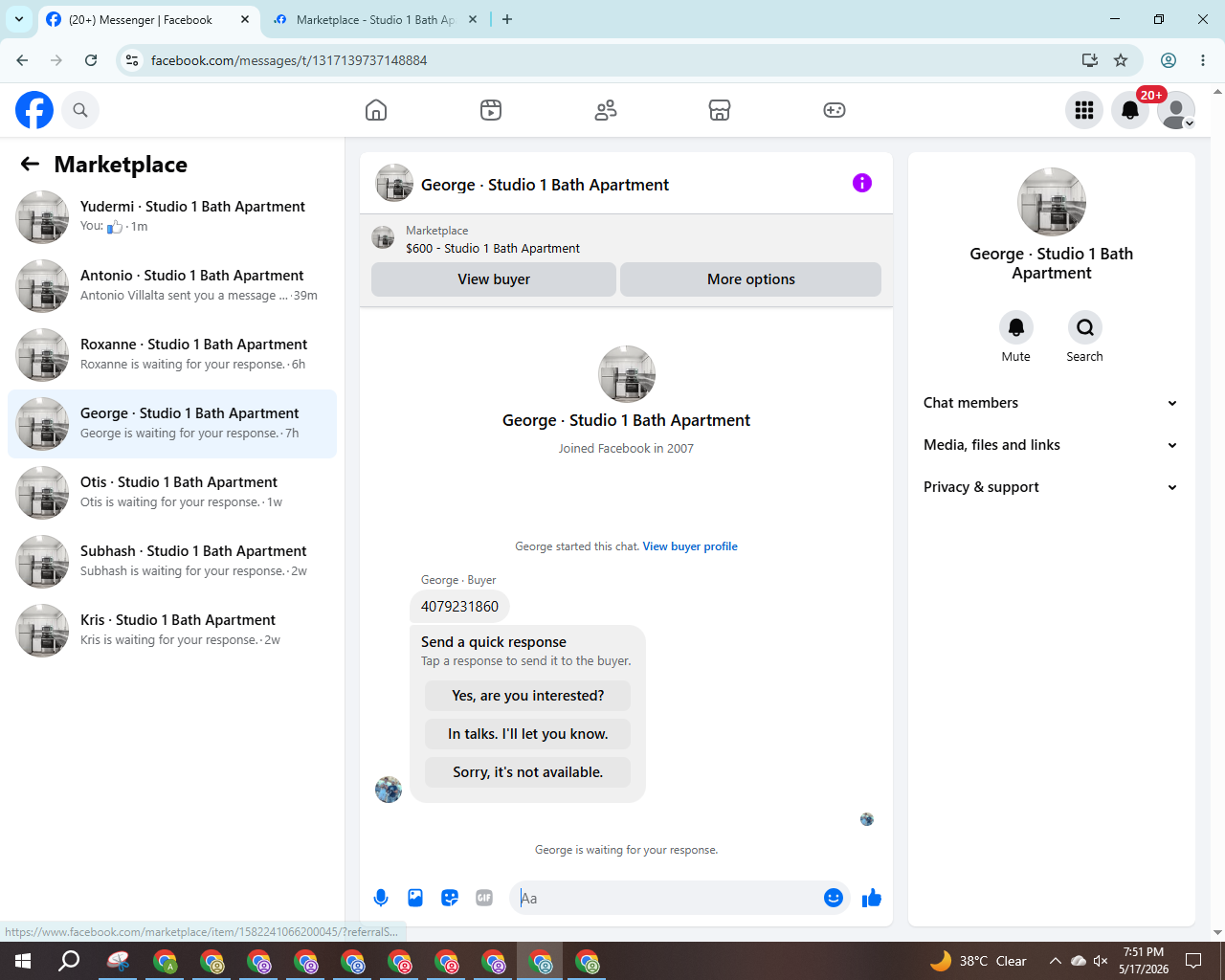Send quick reply "Yes, are you interested?"
Image resolution: width=1225 pixels, height=980 pixels.
pyautogui.click(x=528, y=696)
